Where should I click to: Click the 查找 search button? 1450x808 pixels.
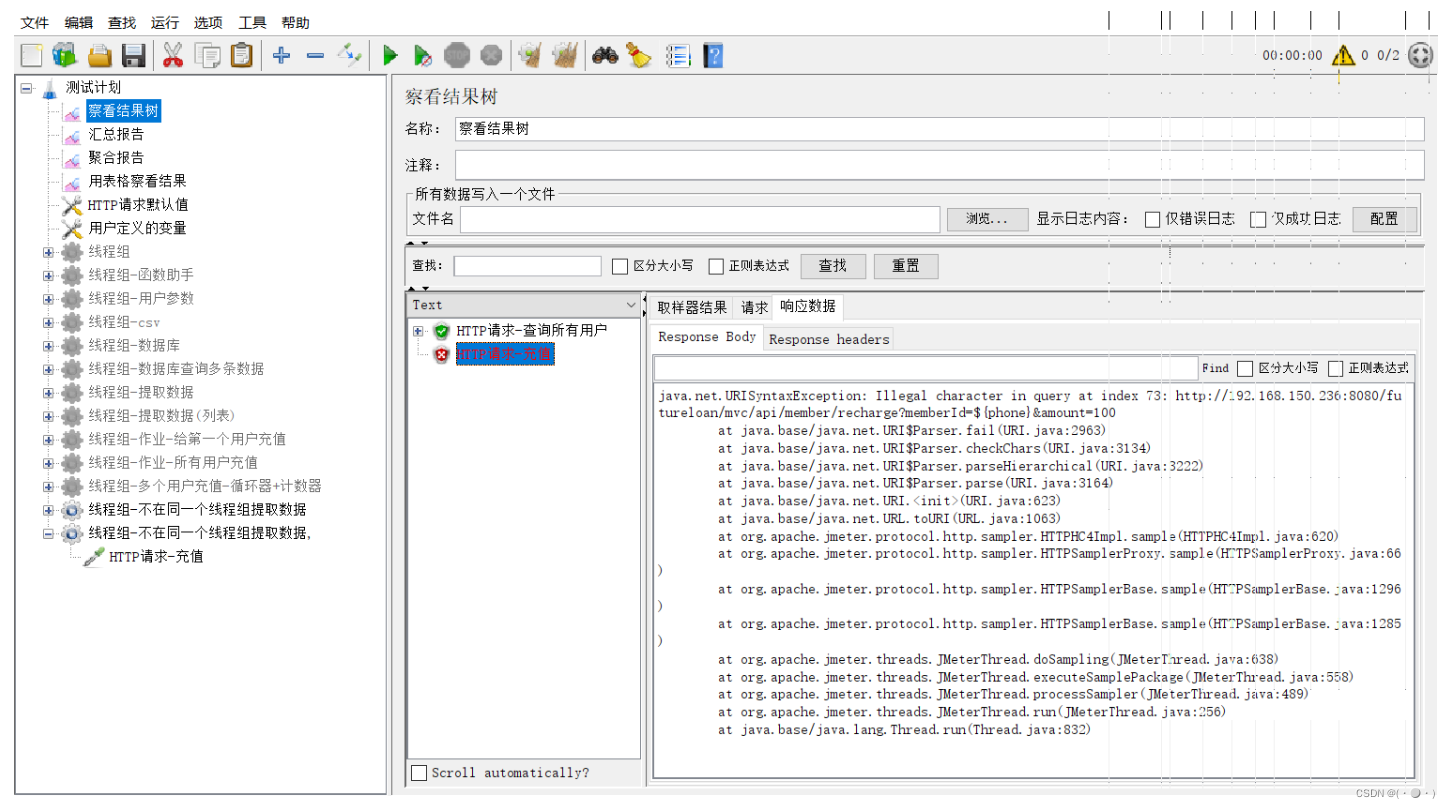tap(833, 266)
